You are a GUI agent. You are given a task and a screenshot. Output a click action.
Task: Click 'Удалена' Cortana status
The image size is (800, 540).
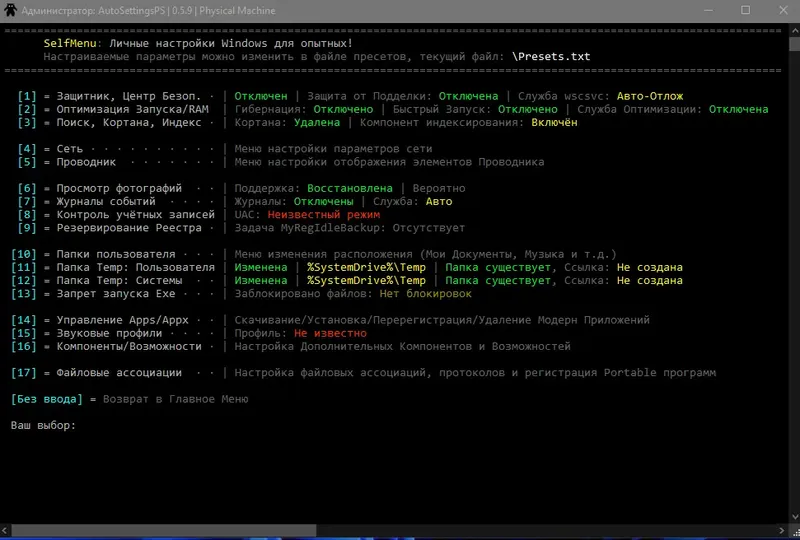point(316,122)
